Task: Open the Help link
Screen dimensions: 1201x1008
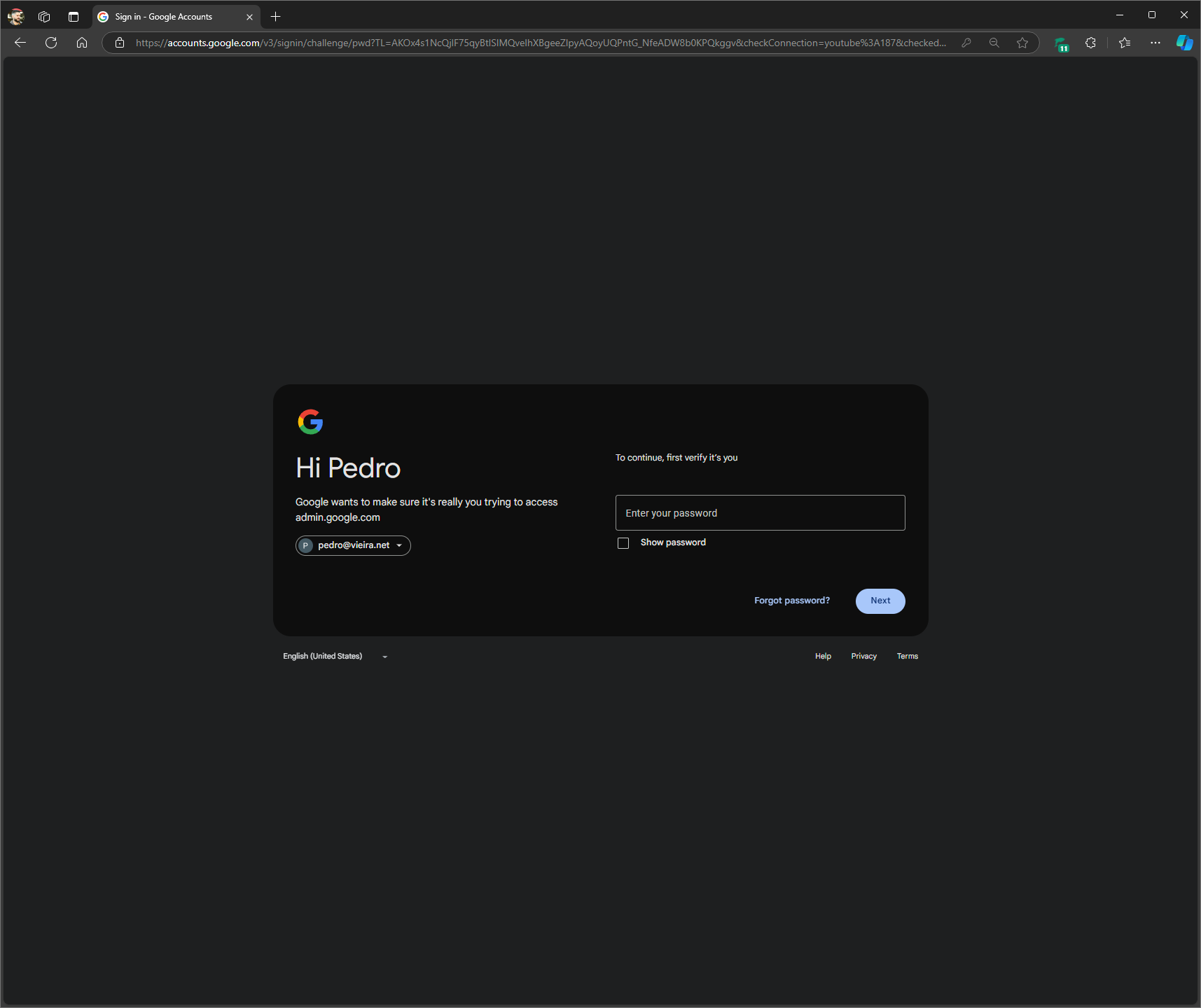Action: click(x=823, y=657)
